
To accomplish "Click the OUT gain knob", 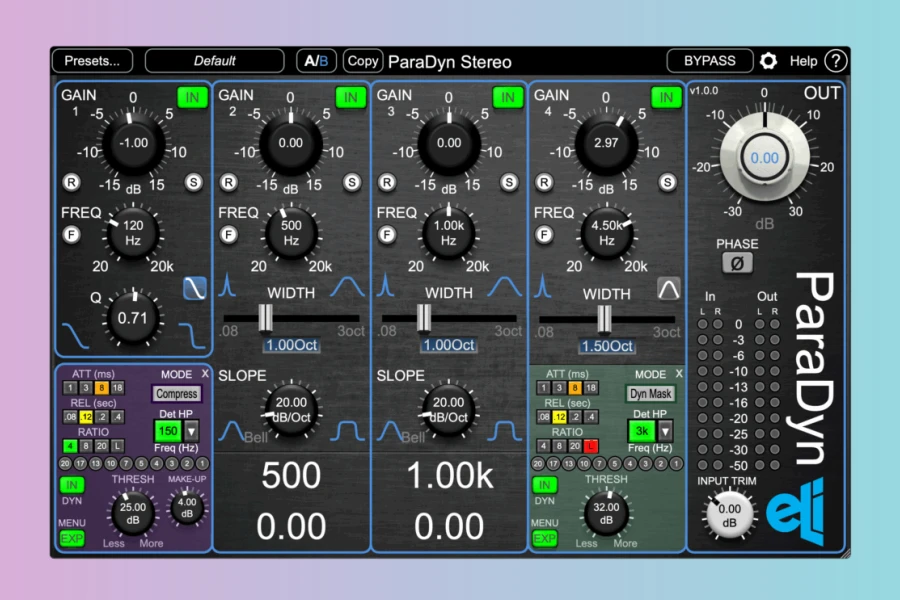I will pyautogui.click(x=765, y=157).
